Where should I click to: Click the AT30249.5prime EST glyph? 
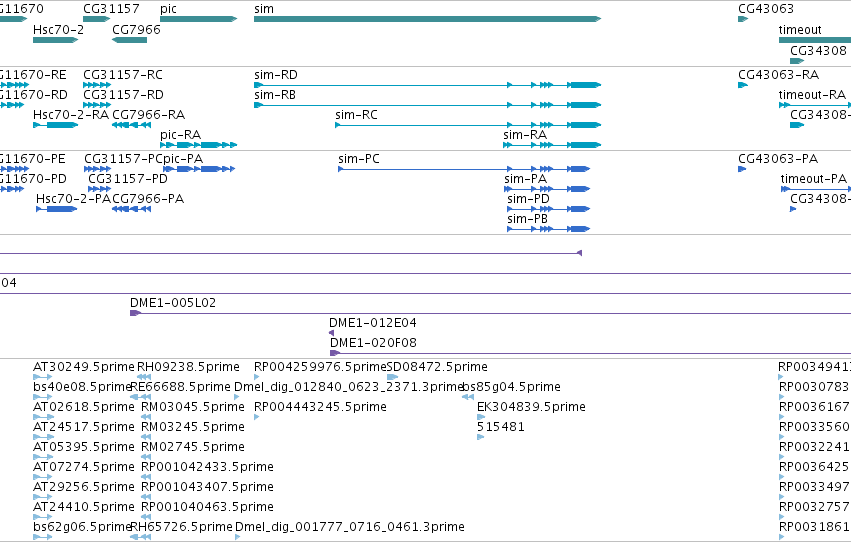click(x=42, y=377)
